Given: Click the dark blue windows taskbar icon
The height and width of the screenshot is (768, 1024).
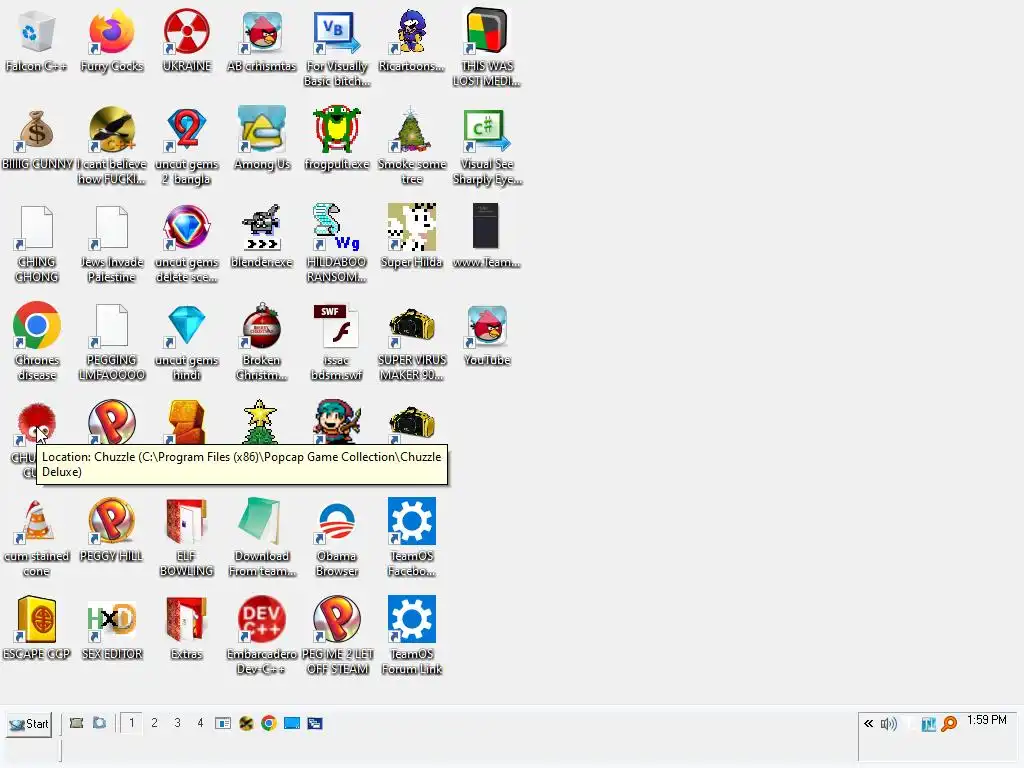Looking at the screenshot, I should (315, 724).
